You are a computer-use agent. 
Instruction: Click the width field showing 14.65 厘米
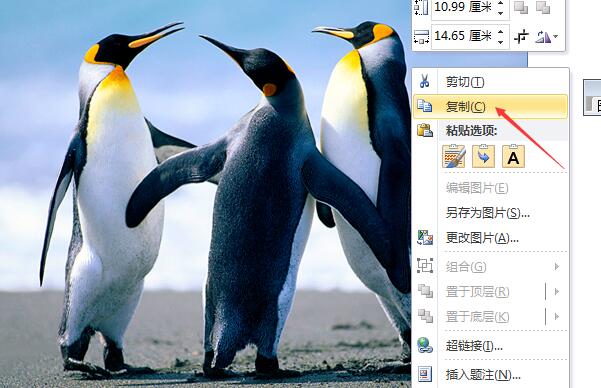click(464, 36)
